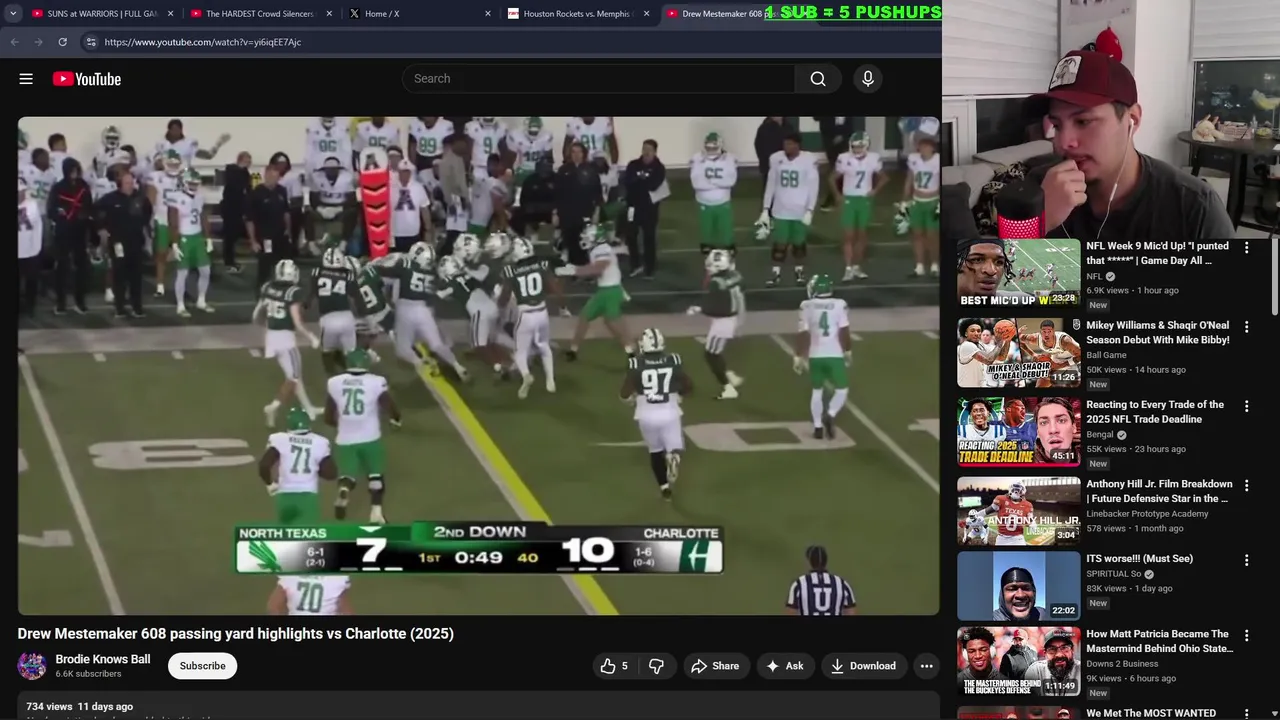Share the video
Screen dimensions: 1280x720
715,666
